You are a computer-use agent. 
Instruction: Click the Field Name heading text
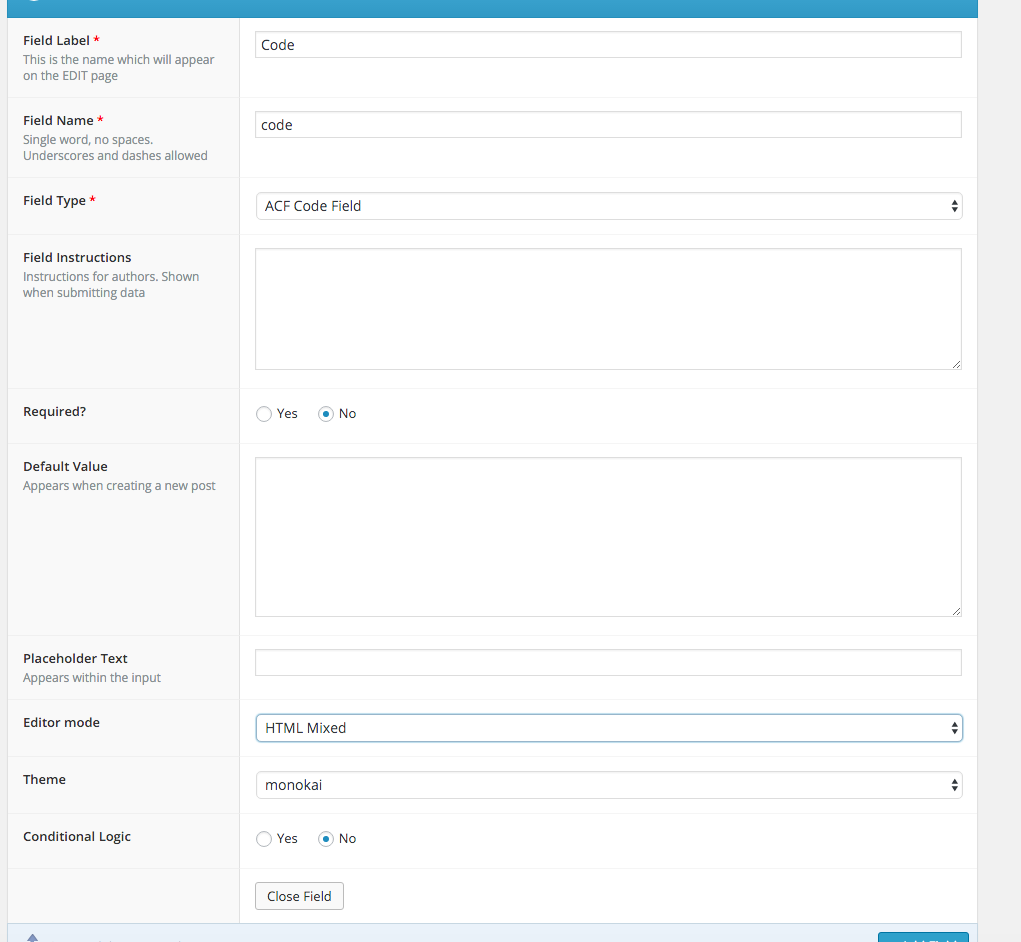(x=58, y=120)
